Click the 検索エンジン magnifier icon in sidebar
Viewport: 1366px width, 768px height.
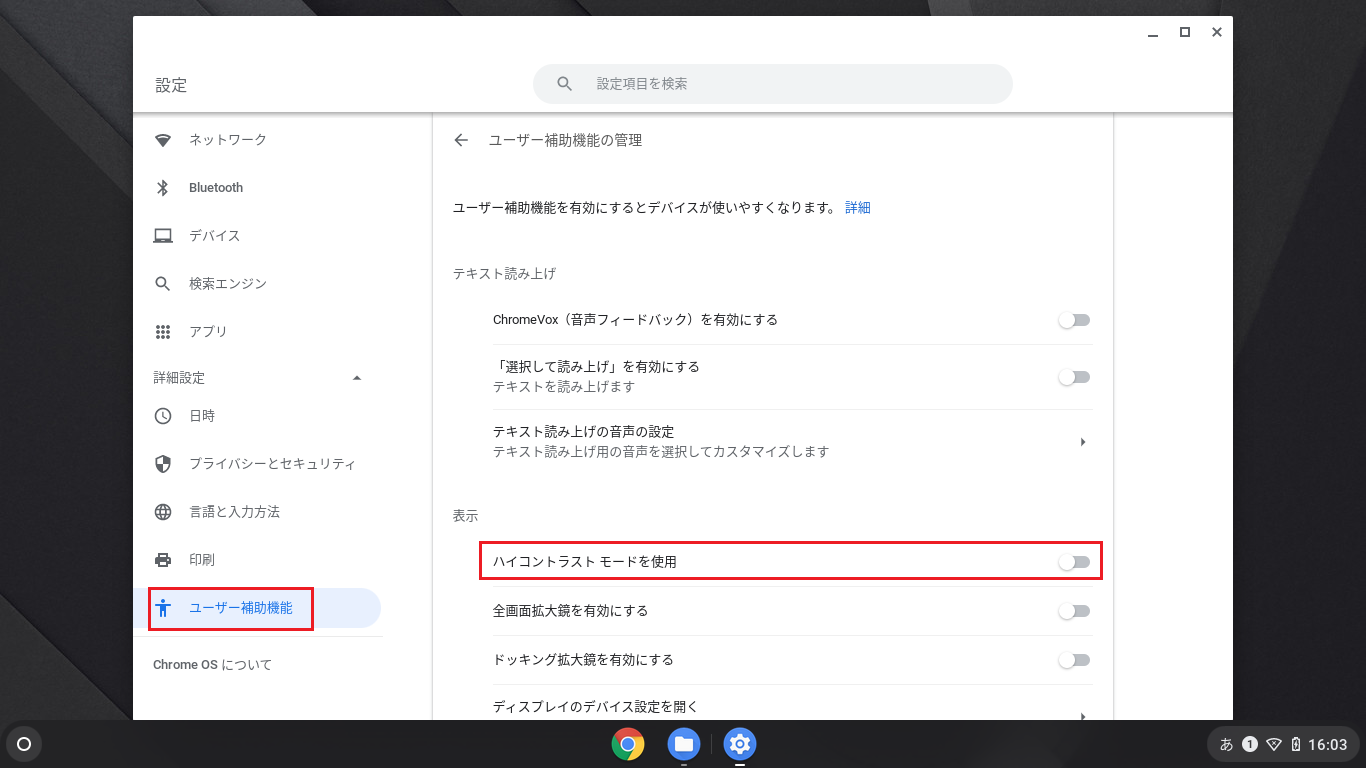(x=163, y=284)
